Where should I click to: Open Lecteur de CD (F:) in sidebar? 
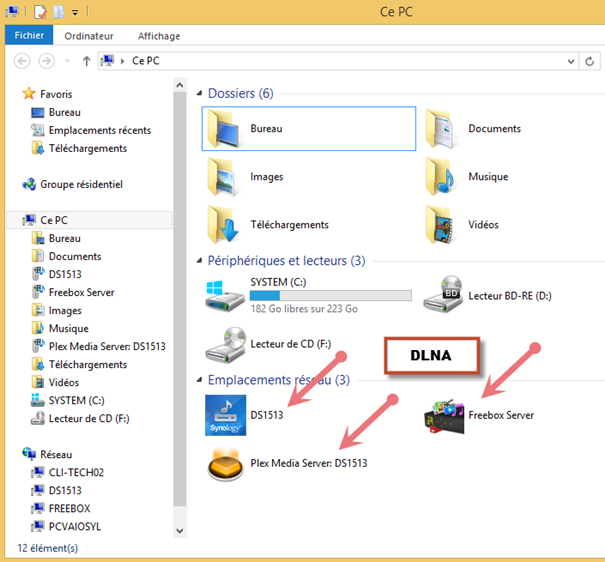(89, 419)
